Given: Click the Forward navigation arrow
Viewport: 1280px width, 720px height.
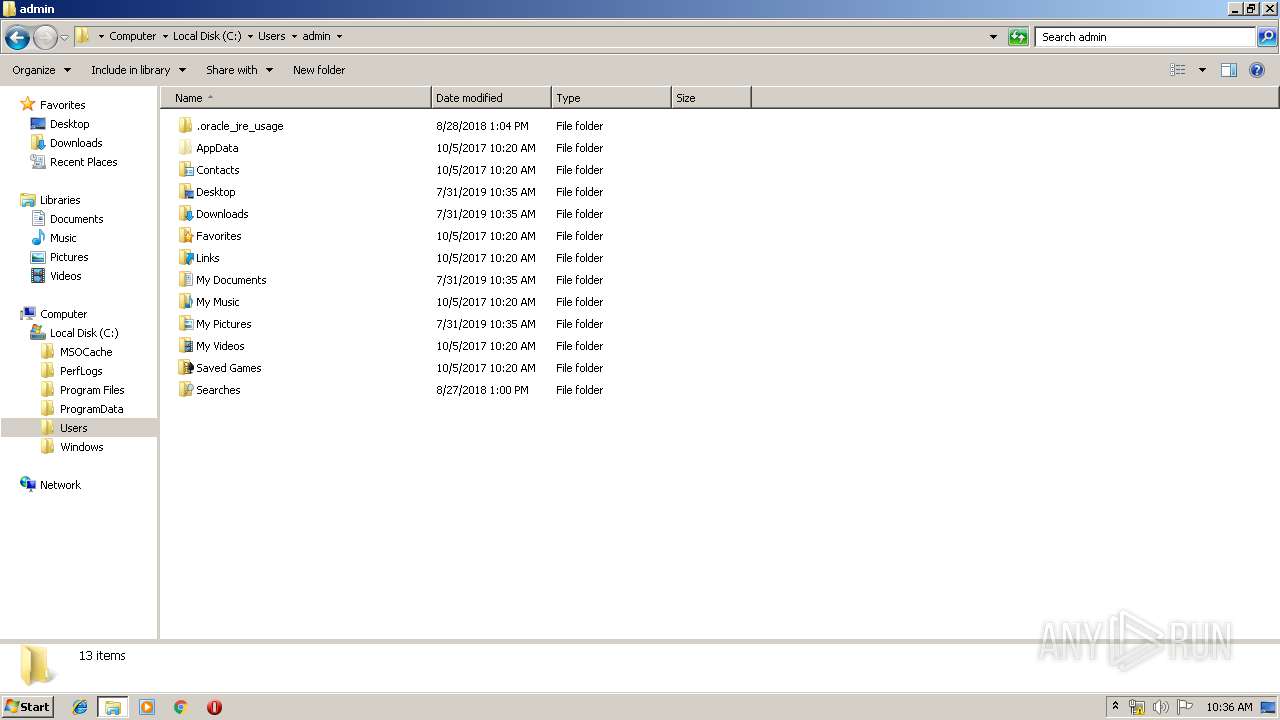Looking at the screenshot, I should pos(45,38).
